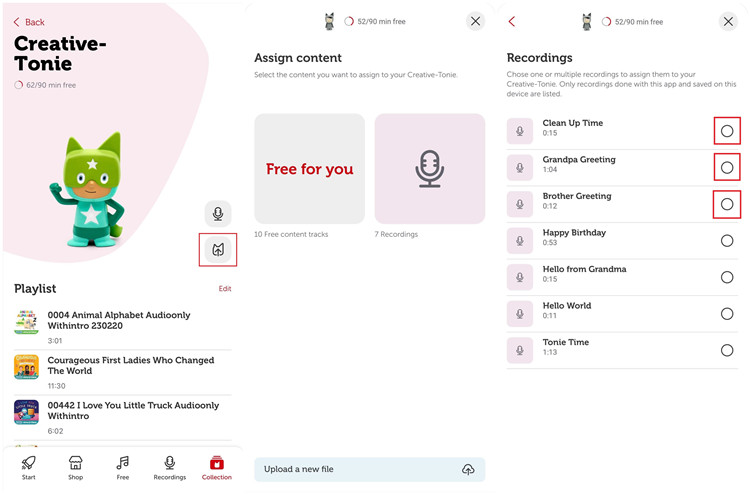Go back using the red chevron on Recordings screen

[x=512, y=22]
